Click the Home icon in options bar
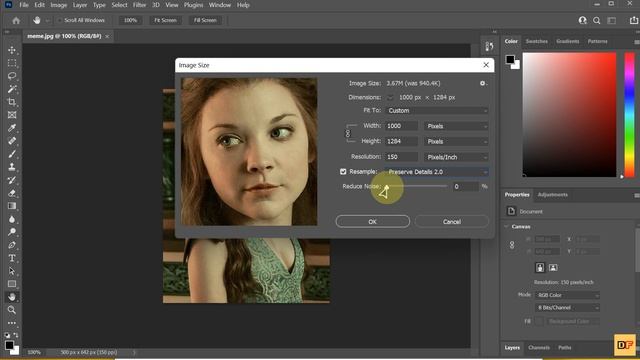The width and height of the screenshot is (640, 360). [16, 20]
